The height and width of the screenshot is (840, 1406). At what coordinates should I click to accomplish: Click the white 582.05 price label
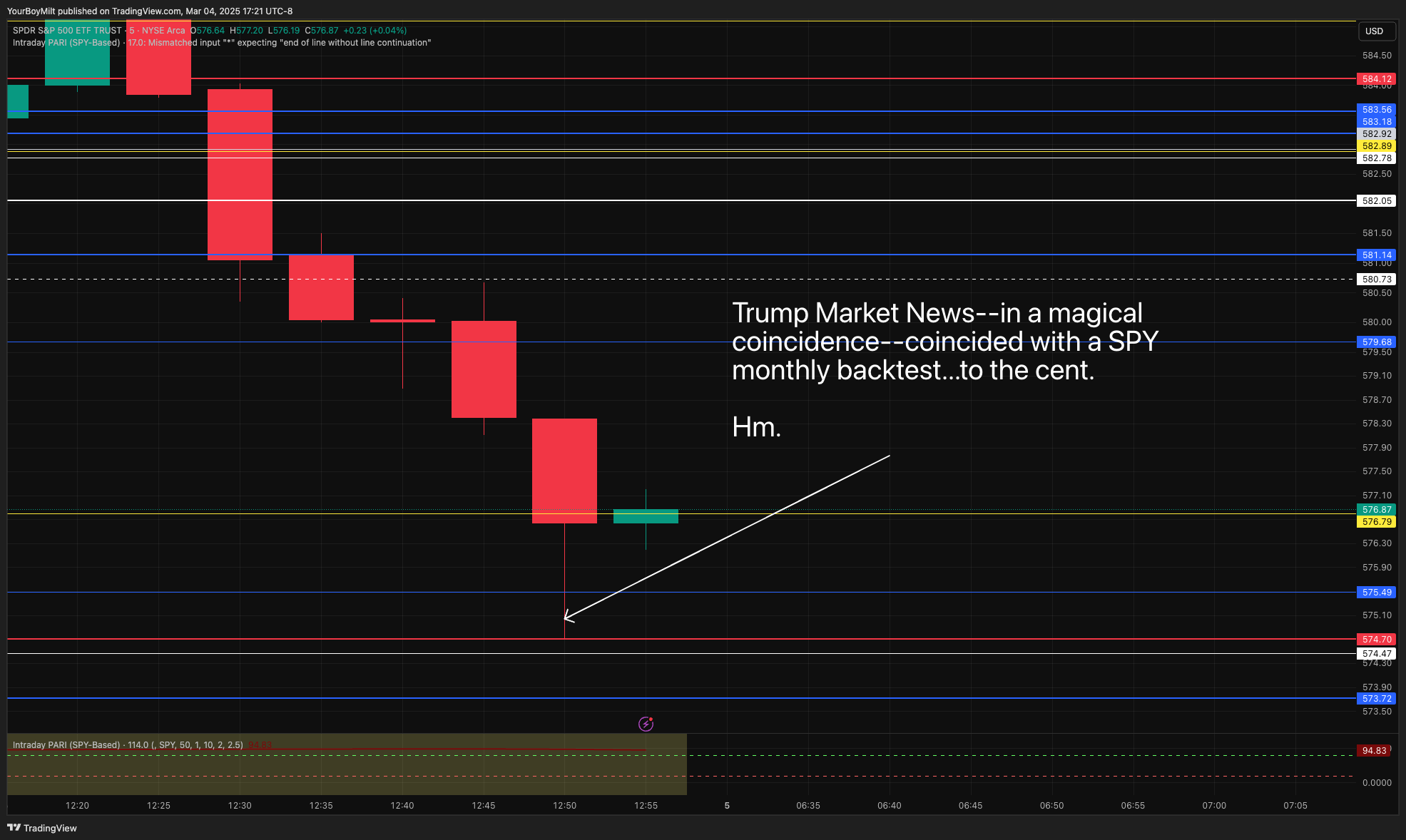[1376, 201]
